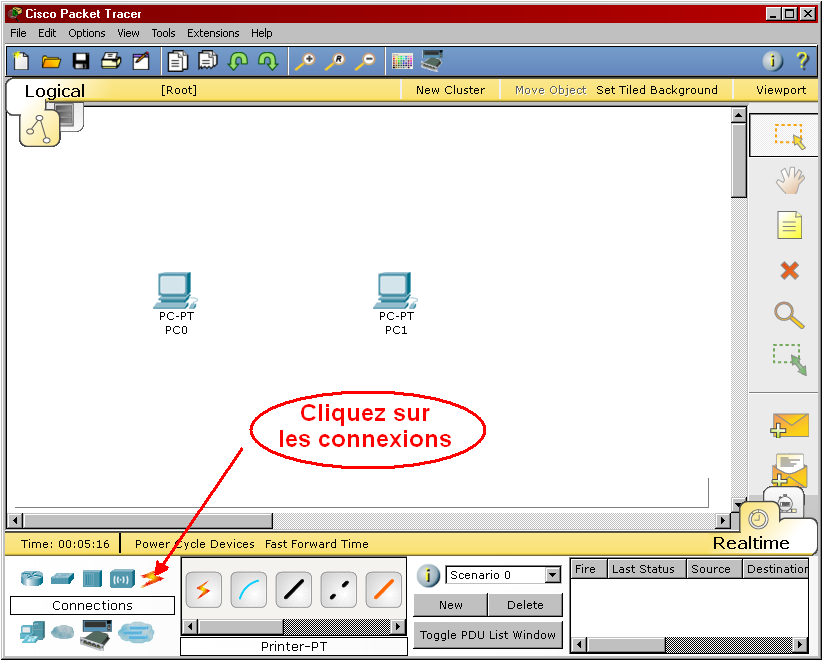Choose the Select tool in right panel
This screenshot has height=662, width=824.
(789, 136)
